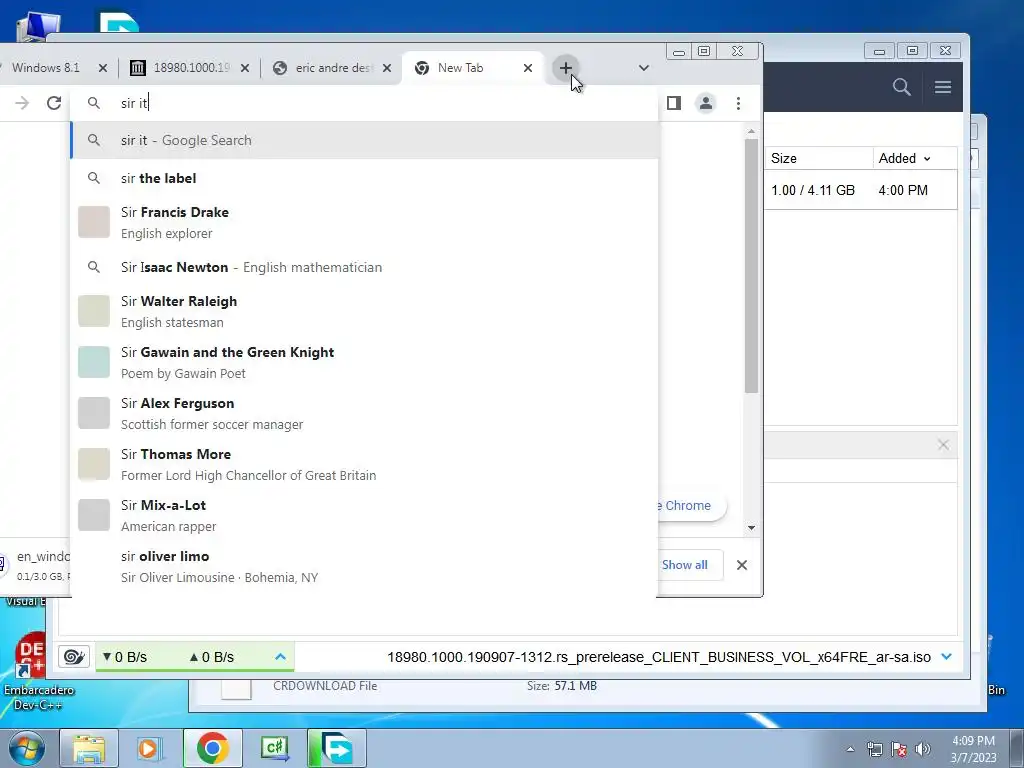Screen dimensions: 1024x768
Task: Click Action Center flag in tray
Action: [899, 749]
